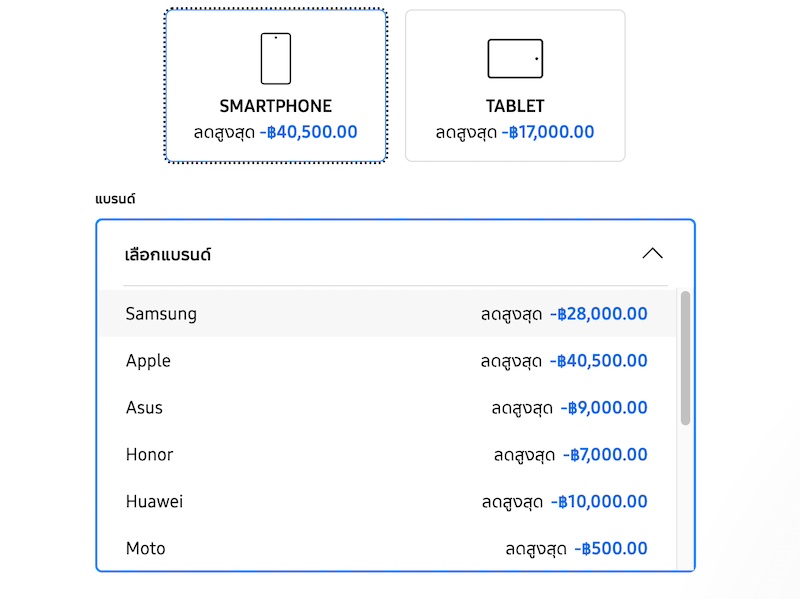Viewport: 800px width, 599px height.
Task: Pick Moto from the brand options
Action: pos(146,549)
